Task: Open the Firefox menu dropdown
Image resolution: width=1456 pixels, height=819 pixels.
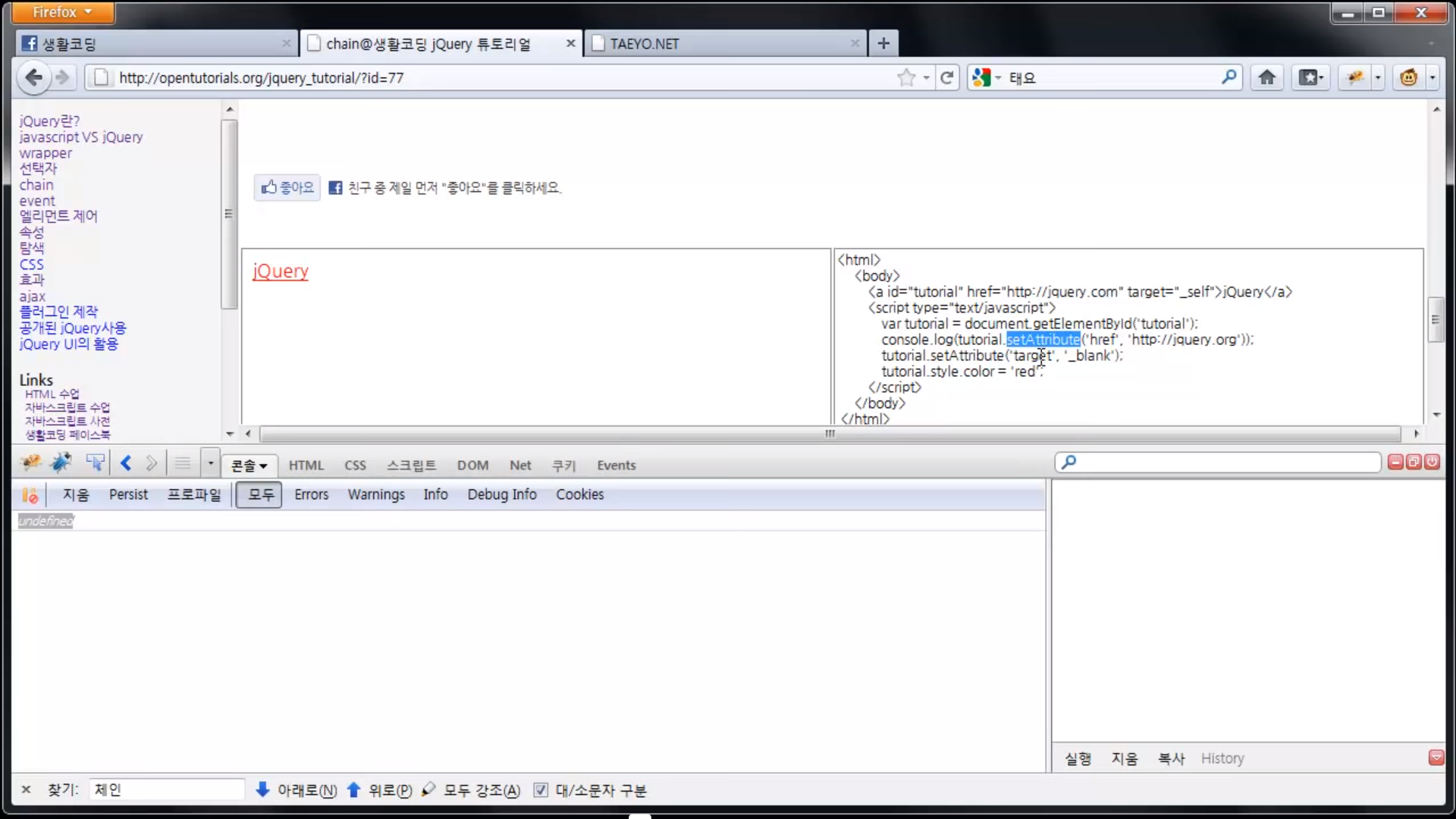Action: [x=62, y=12]
